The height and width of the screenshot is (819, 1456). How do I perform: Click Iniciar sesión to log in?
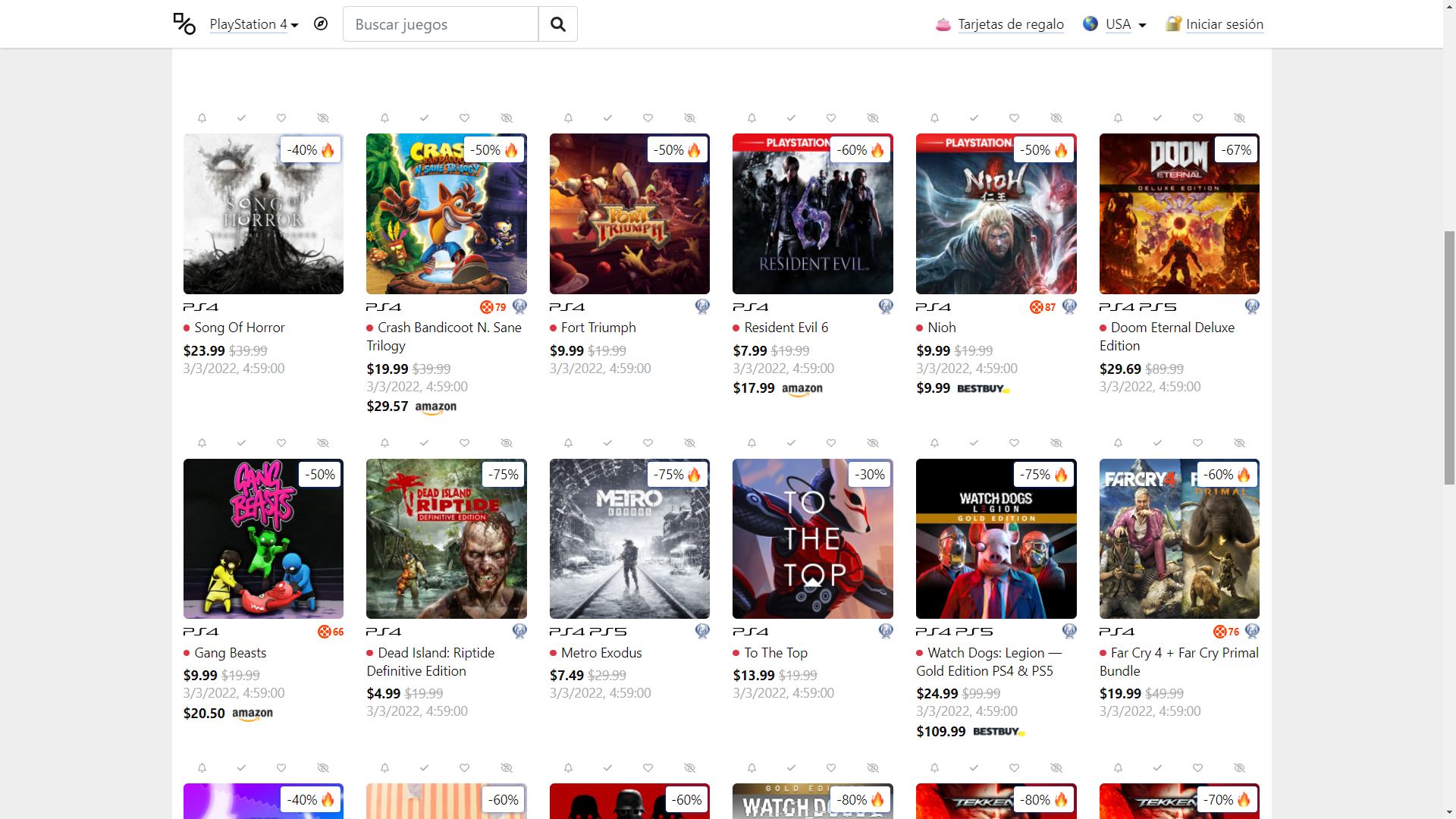[x=1224, y=24]
